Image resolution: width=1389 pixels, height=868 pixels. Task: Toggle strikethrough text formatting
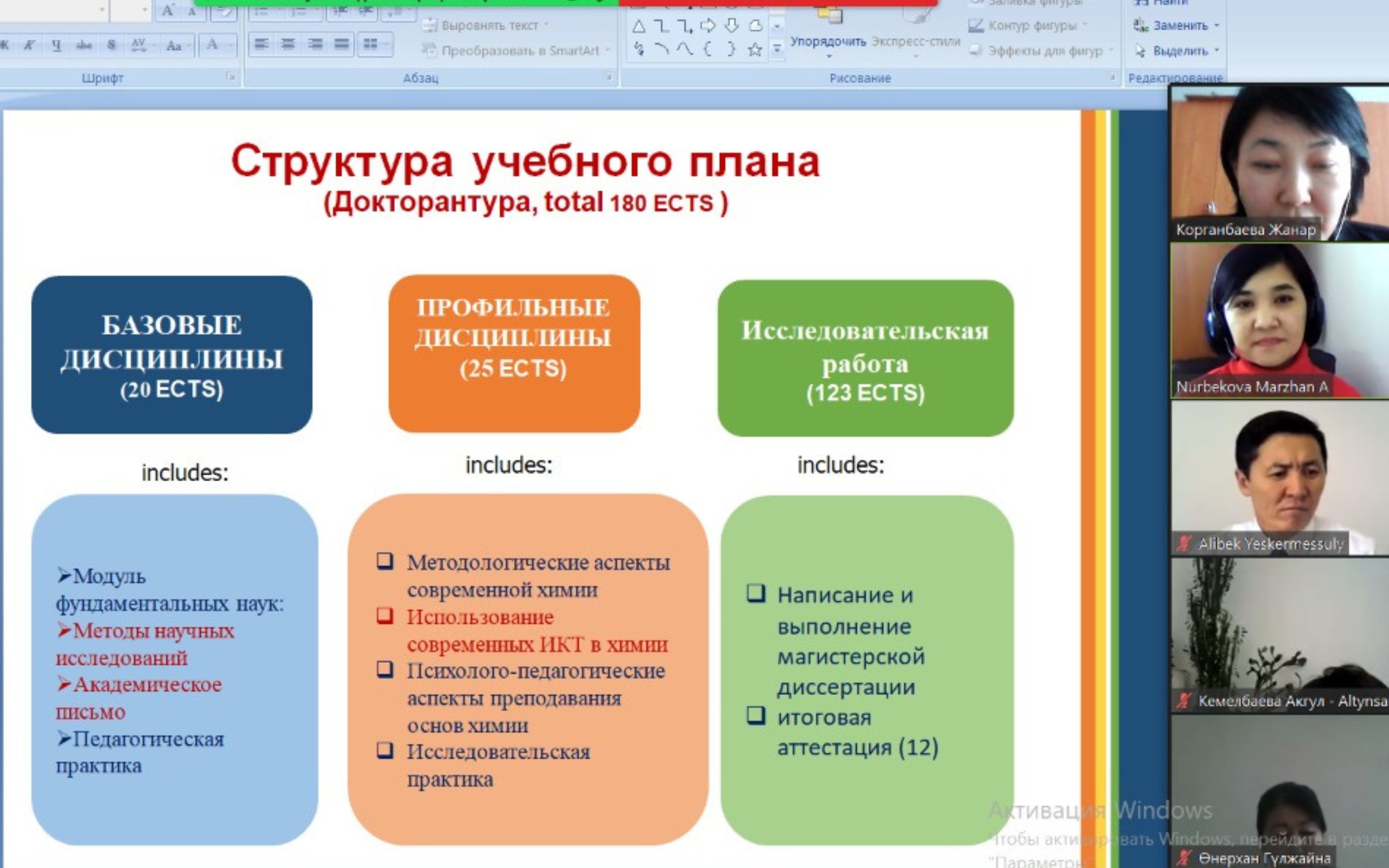84,45
